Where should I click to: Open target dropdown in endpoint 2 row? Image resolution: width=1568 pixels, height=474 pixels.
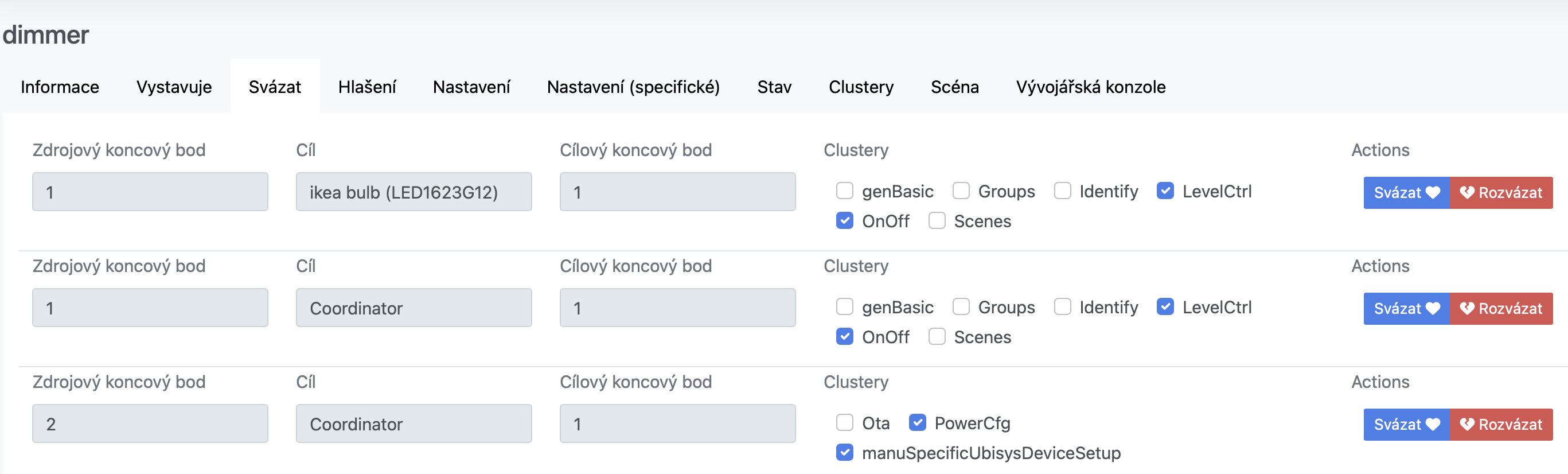click(x=414, y=424)
